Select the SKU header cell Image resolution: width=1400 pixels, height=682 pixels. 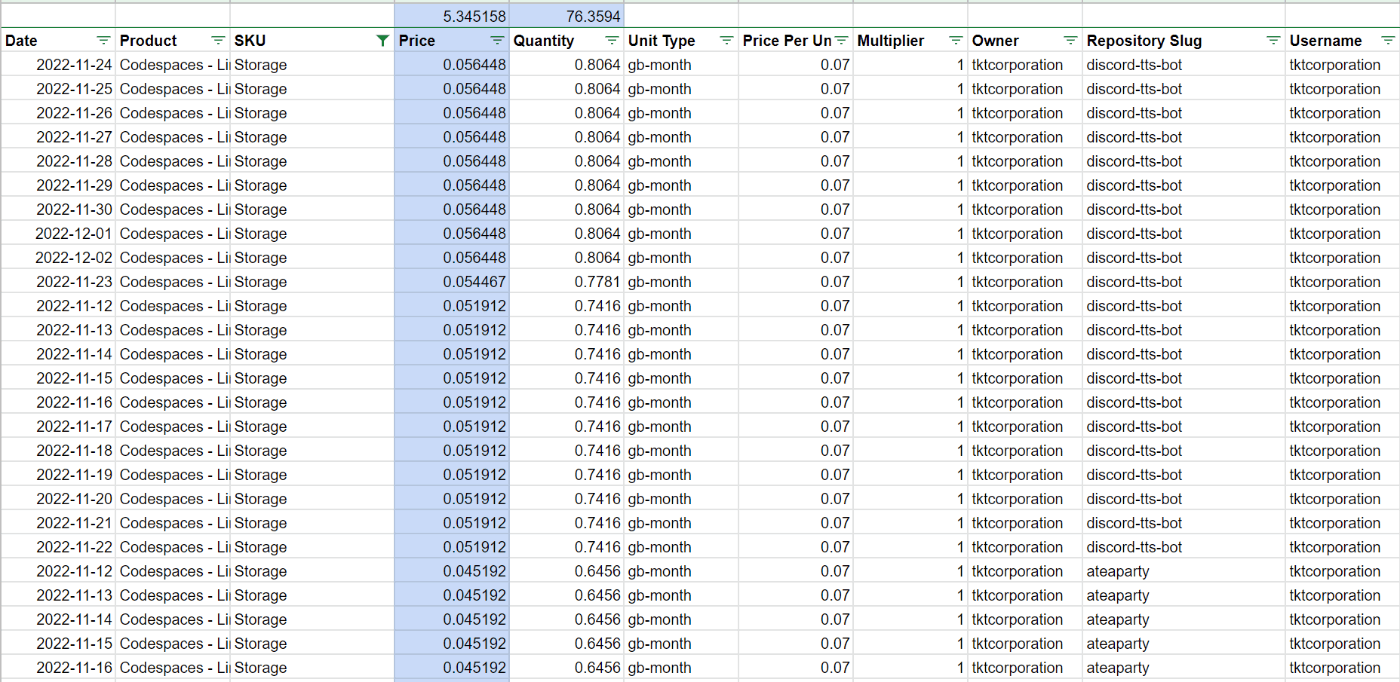312,41
